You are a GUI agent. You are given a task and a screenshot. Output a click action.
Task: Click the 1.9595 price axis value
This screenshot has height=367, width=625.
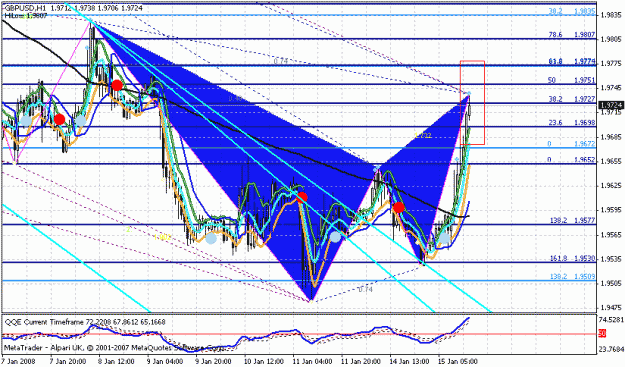[611, 210]
